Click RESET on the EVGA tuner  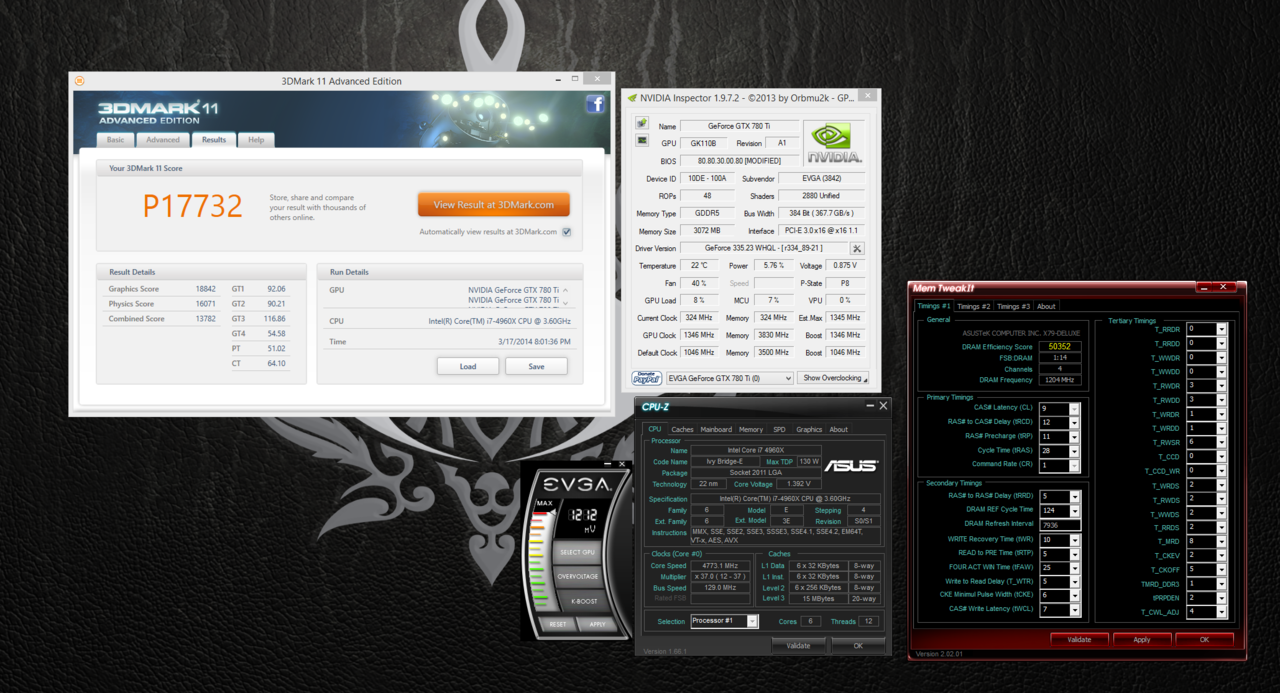pyautogui.click(x=558, y=624)
